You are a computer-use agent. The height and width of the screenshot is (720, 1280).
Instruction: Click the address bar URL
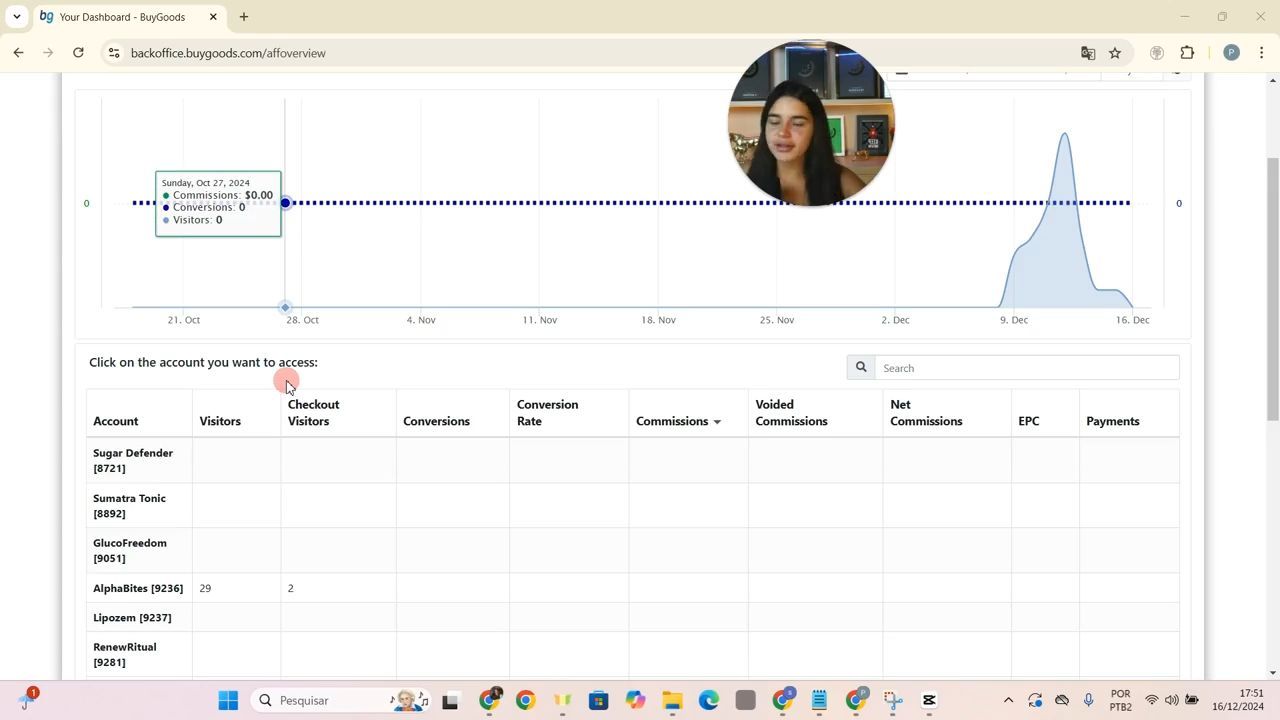(228, 53)
